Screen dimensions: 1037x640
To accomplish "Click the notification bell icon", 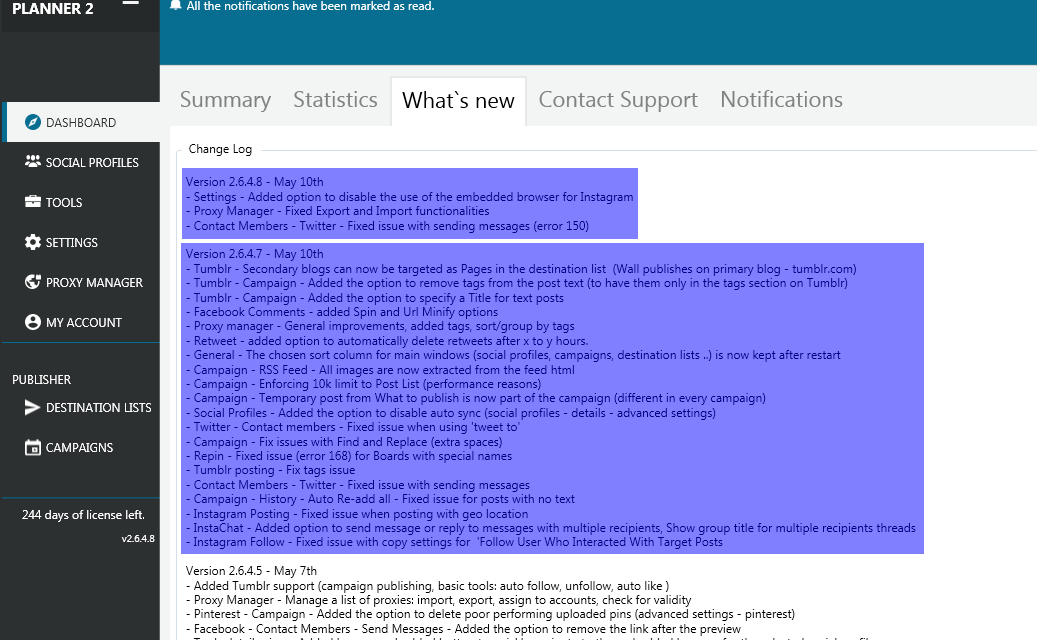I will pyautogui.click(x=175, y=5).
